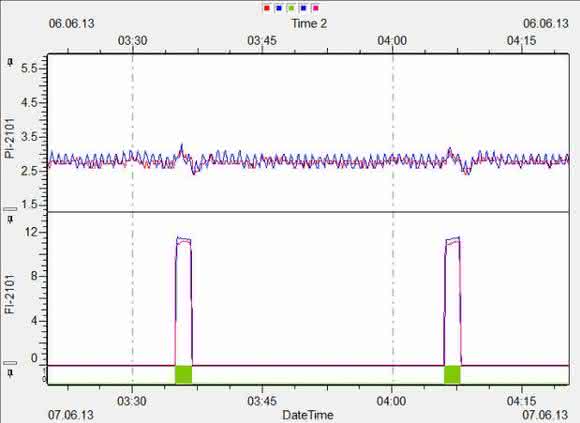This screenshot has height=423, width=580.
Task: Click the 0 value on the FI-2101 scale
Action: [34, 358]
